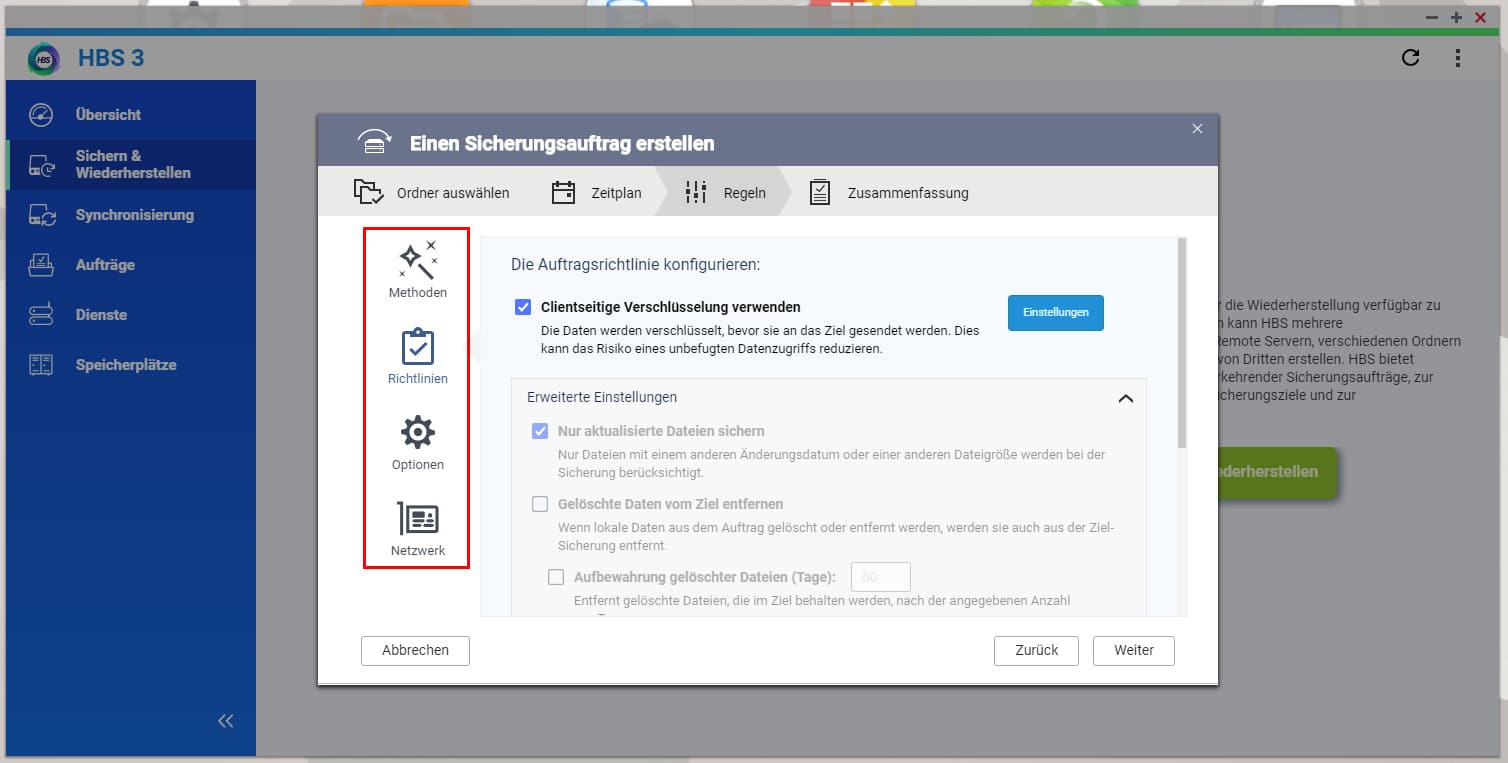Click the dialog title "Einen Sicherungsauftrag erstellen"
1508x763 pixels.
pyautogui.click(x=562, y=143)
